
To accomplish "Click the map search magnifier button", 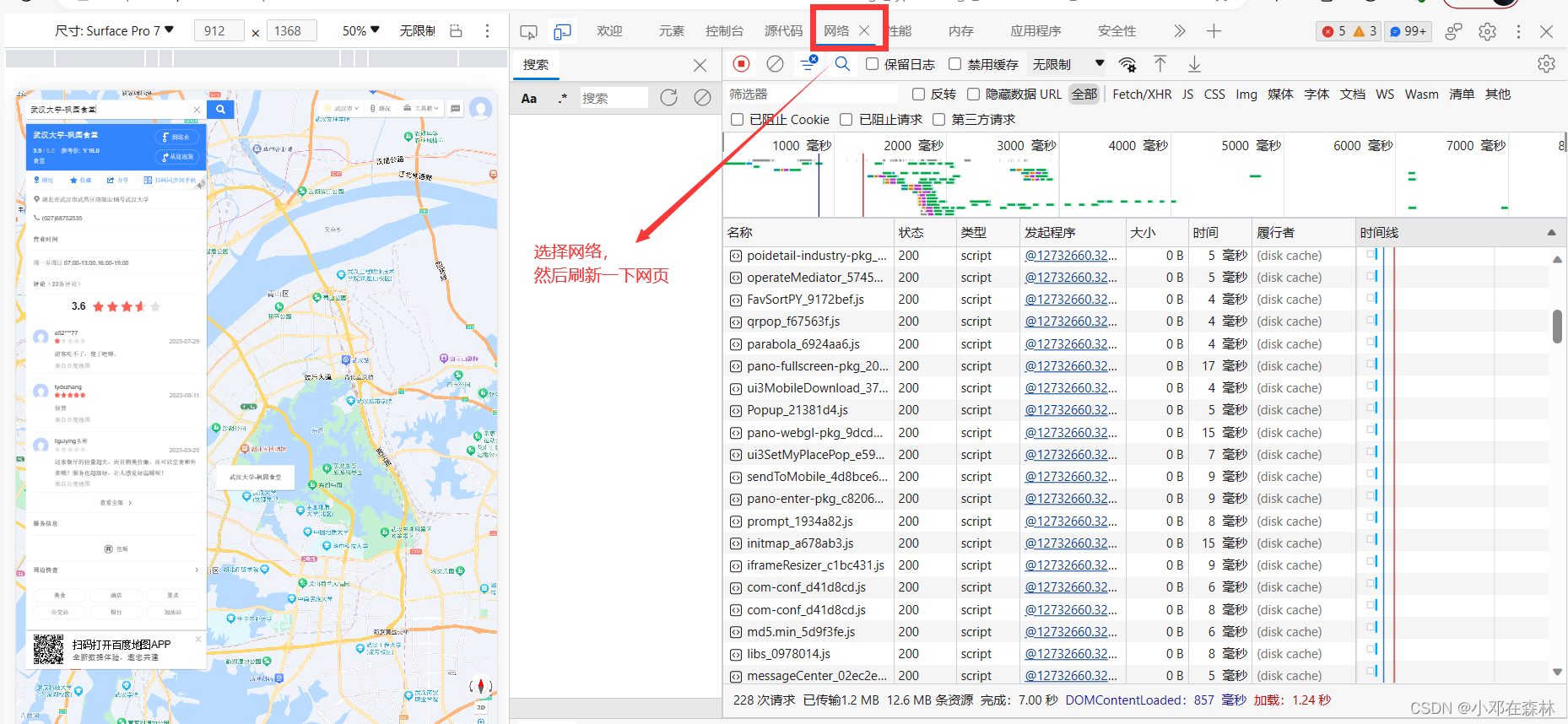I will [x=220, y=109].
